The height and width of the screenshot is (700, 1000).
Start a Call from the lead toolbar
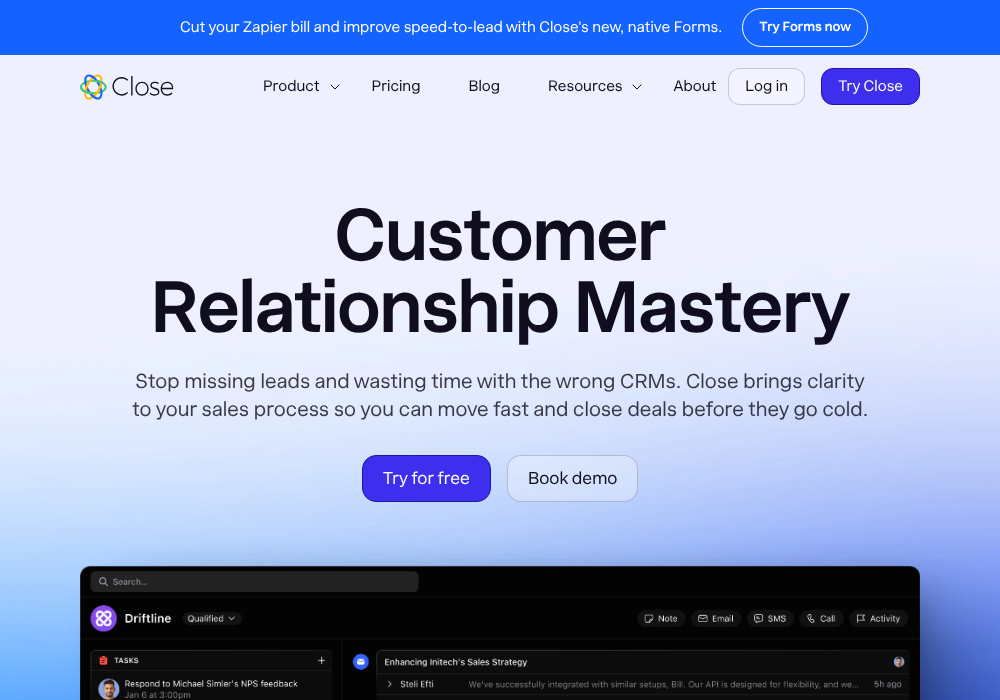pos(821,619)
